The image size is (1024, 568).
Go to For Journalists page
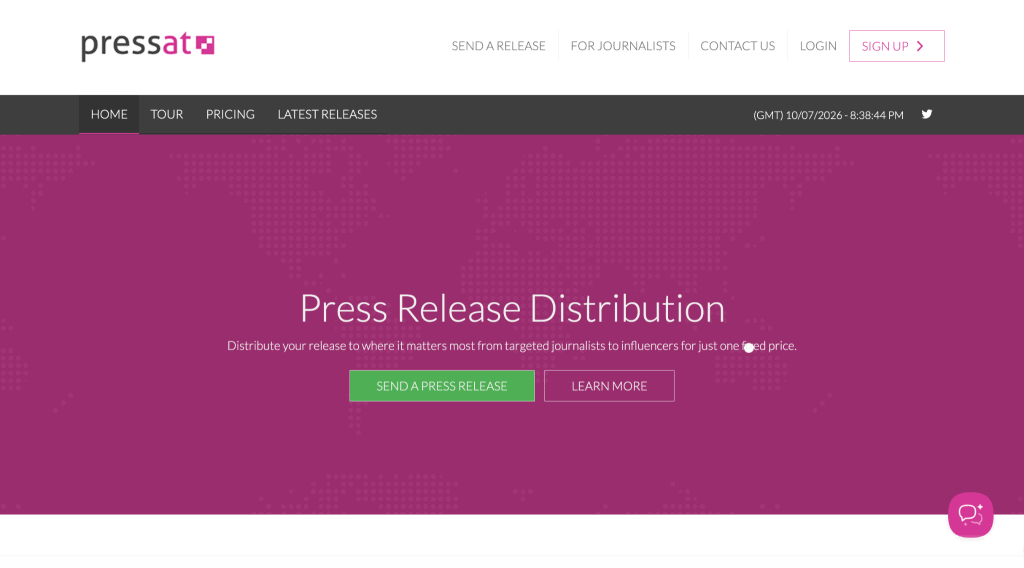tap(623, 46)
